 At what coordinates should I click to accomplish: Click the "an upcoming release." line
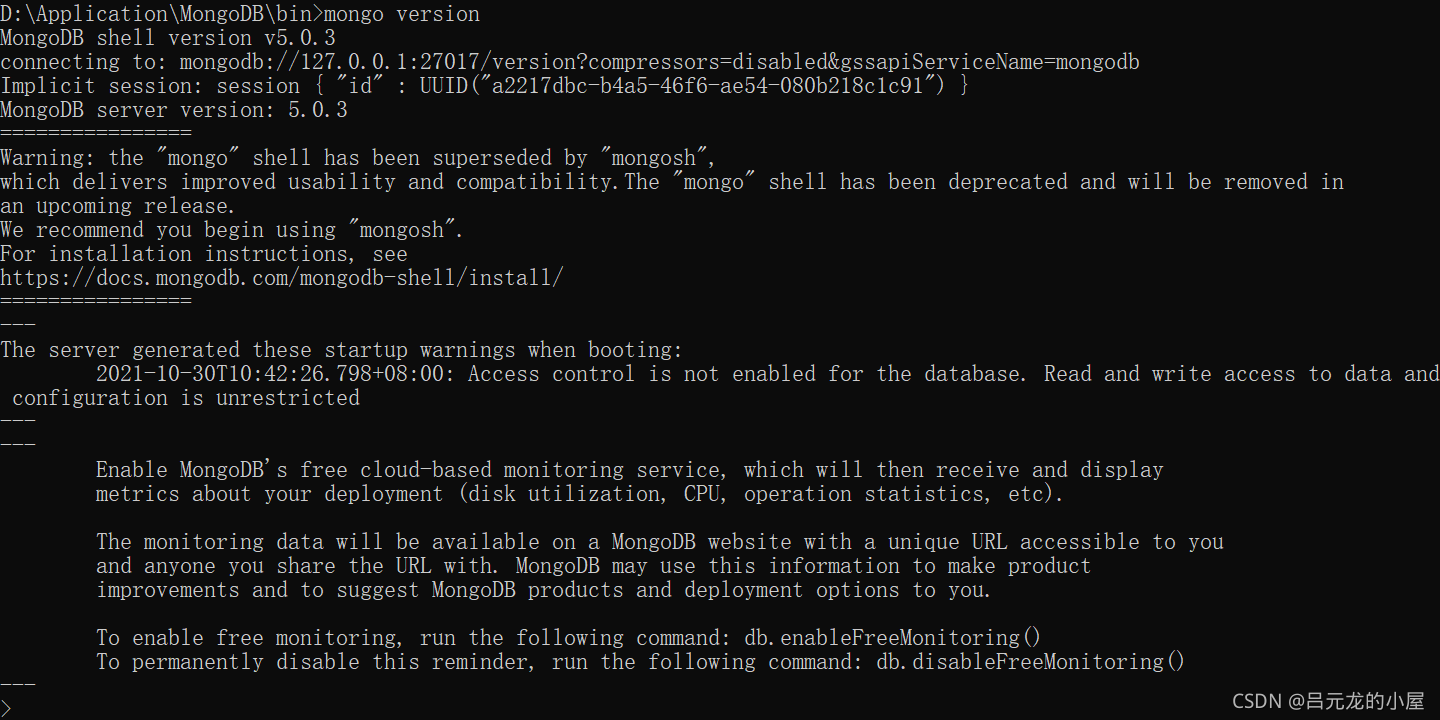click(118, 206)
